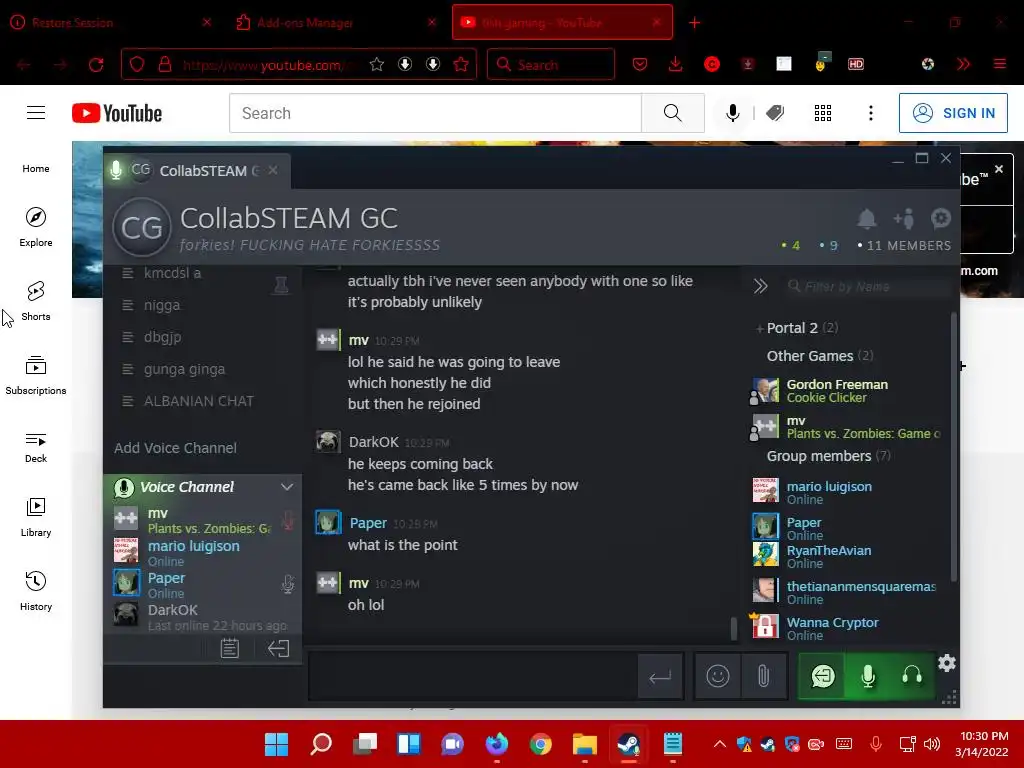Screen dimensions: 1024x768
Task: Toggle the Steam chat microphone
Action: click(867, 676)
